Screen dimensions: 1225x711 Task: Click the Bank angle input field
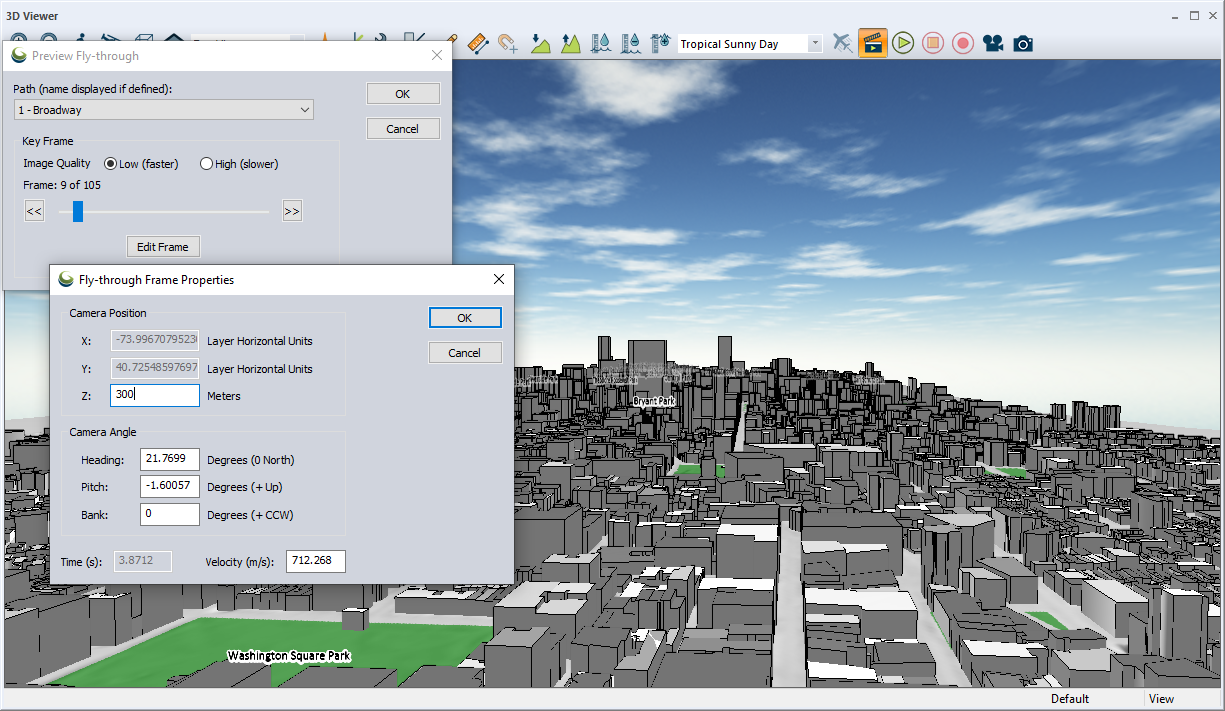170,515
